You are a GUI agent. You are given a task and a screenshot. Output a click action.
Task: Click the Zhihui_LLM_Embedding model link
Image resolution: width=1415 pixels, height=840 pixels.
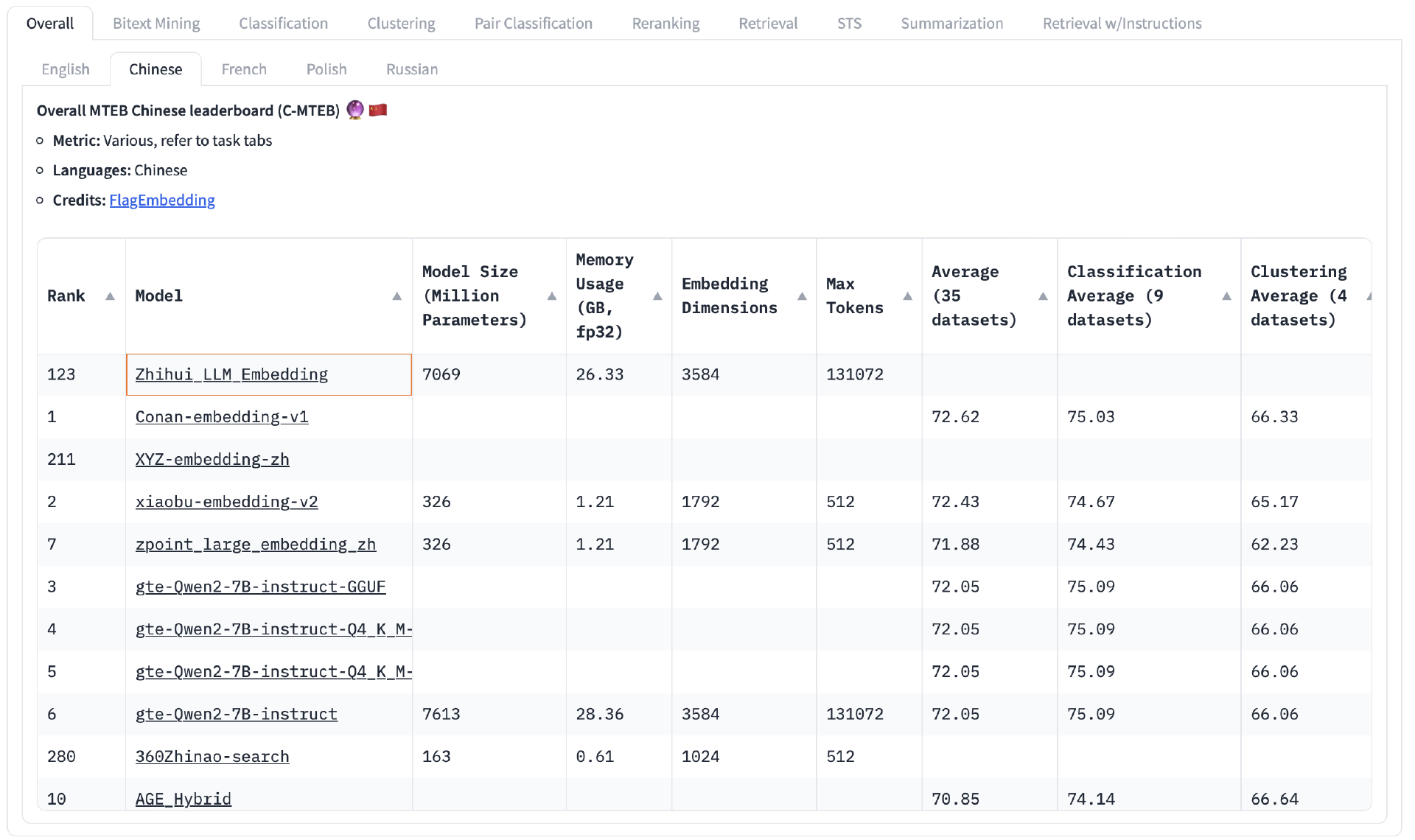coord(231,374)
